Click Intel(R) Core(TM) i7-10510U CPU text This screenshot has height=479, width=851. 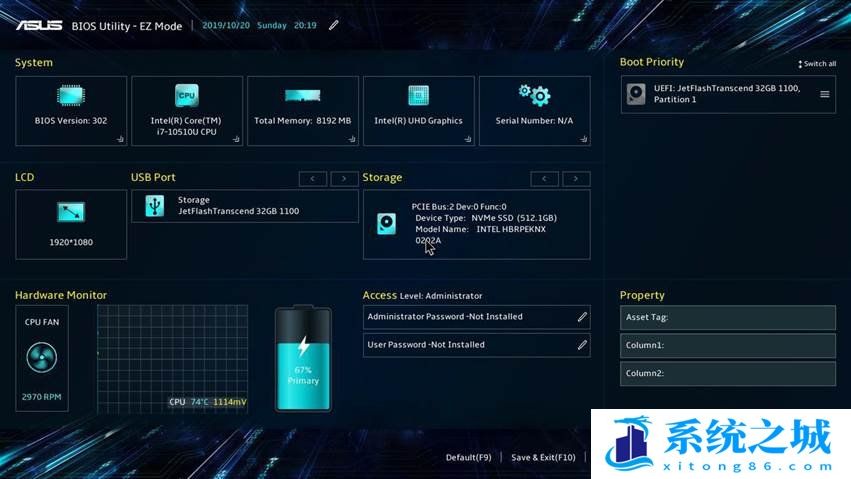click(186, 126)
